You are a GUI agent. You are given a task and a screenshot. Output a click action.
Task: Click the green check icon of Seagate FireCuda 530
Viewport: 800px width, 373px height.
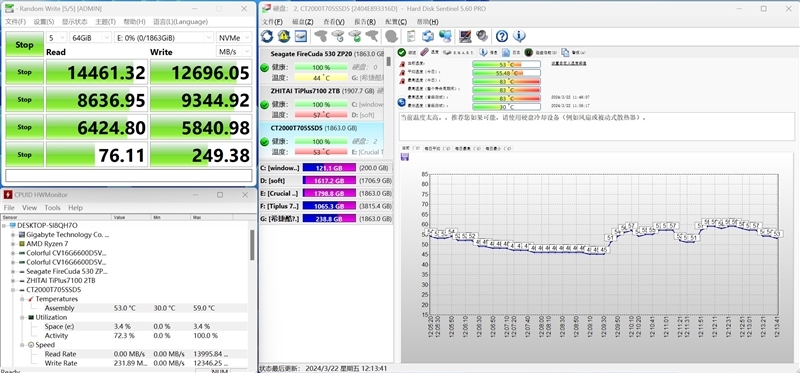coord(264,68)
